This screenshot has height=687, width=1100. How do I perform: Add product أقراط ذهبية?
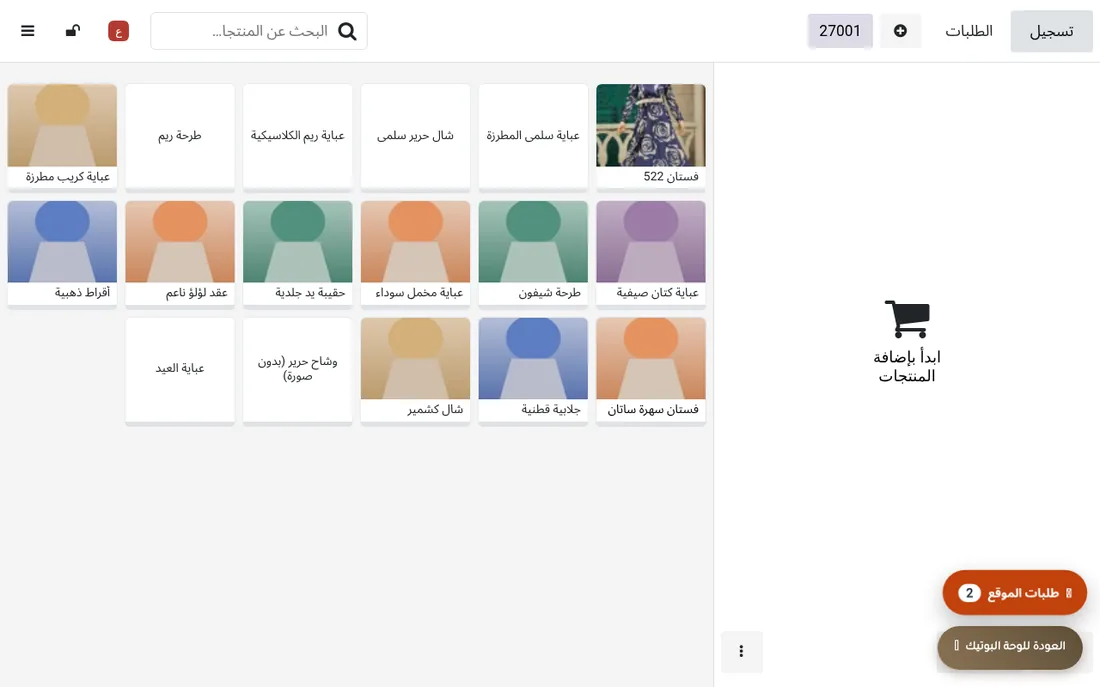click(62, 253)
